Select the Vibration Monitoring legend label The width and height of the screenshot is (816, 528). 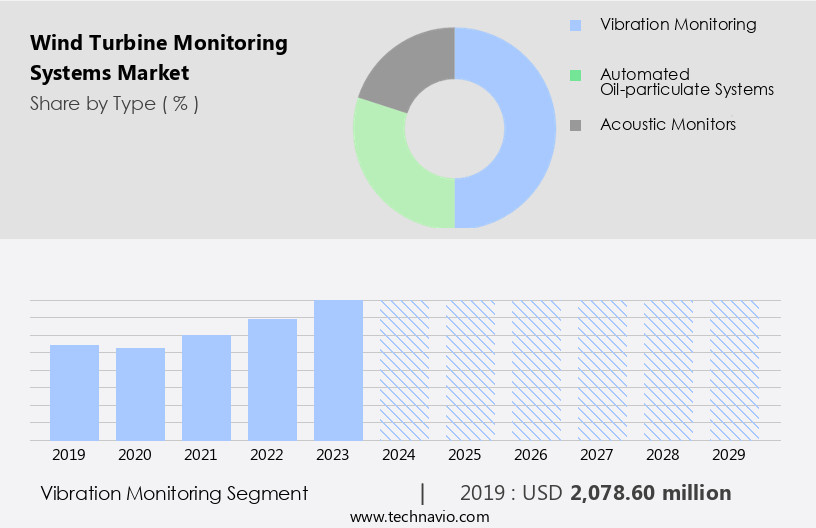click(x=677, y=25)
